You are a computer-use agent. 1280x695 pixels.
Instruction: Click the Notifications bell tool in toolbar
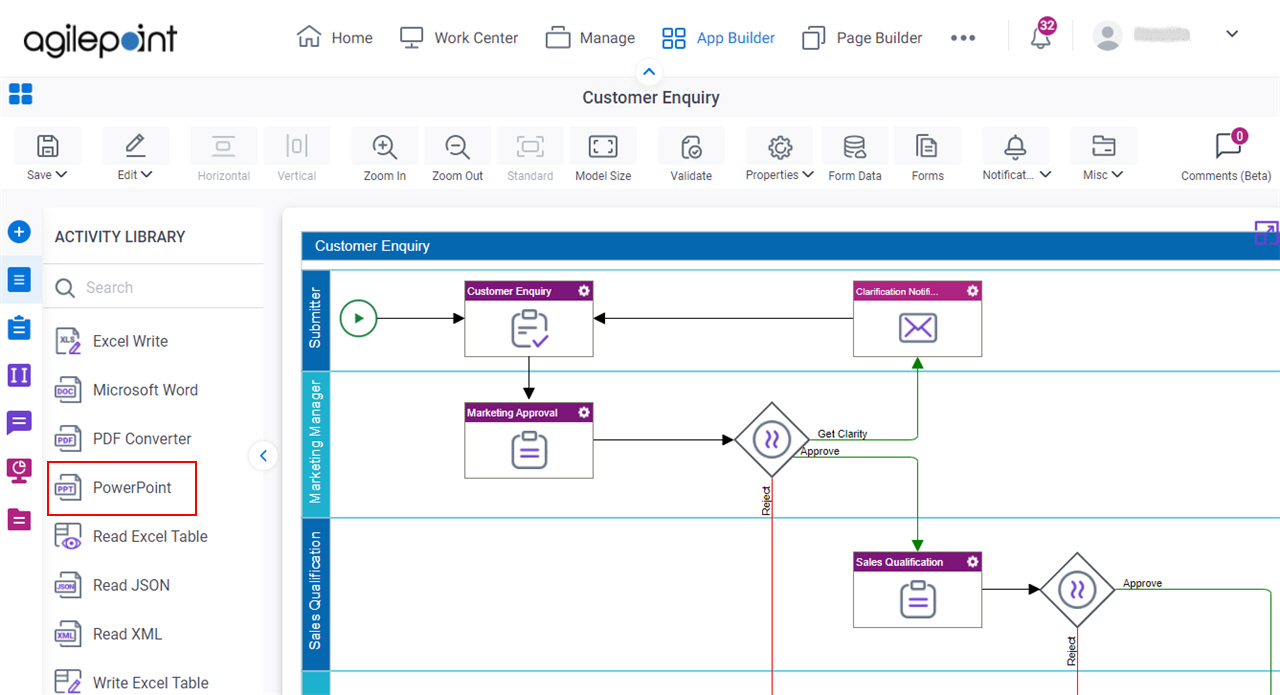[x=1015, y=147]
